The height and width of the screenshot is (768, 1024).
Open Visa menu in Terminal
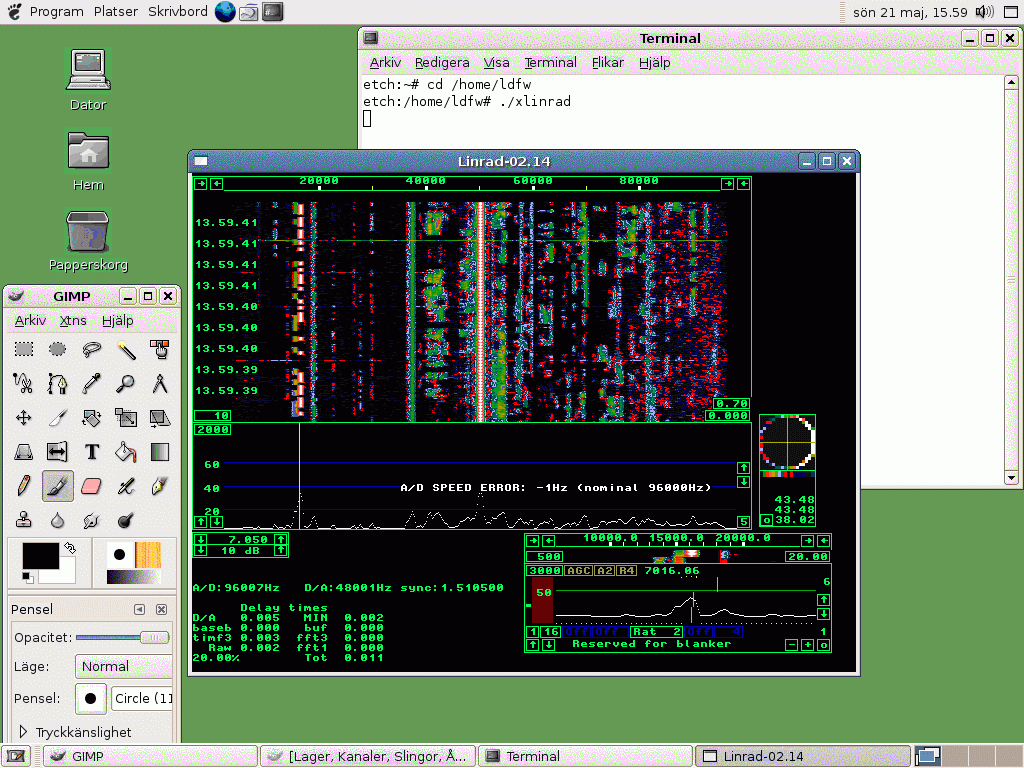[x=496, y=63]
